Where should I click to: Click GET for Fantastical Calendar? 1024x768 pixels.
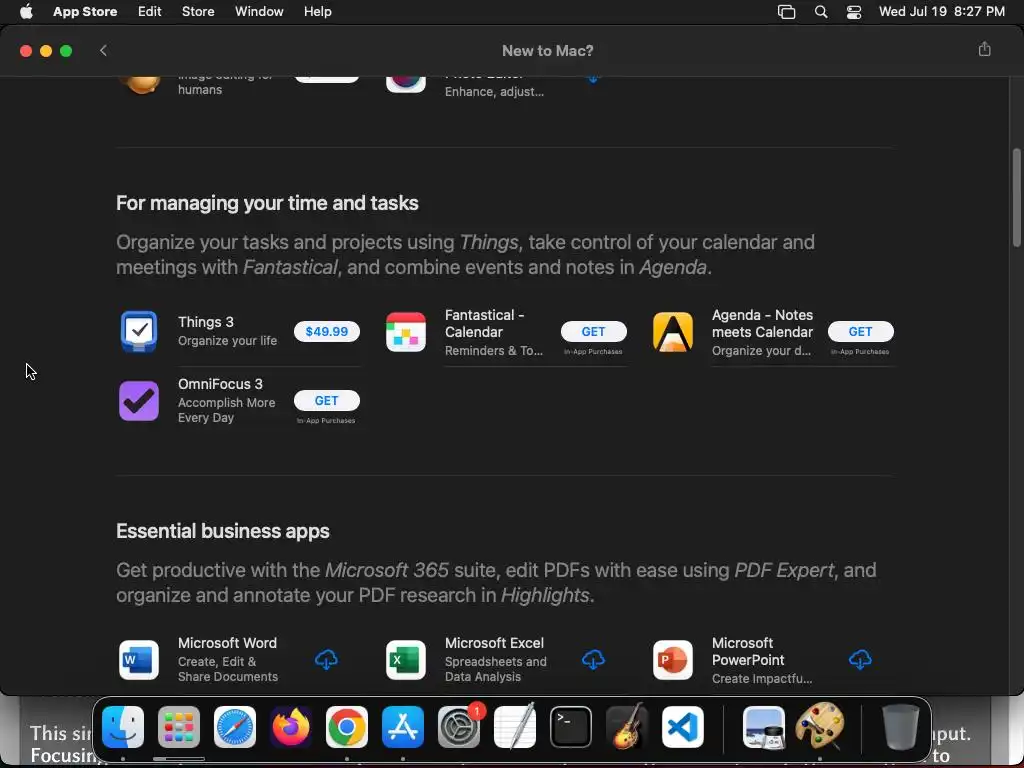tap(594, 332)
